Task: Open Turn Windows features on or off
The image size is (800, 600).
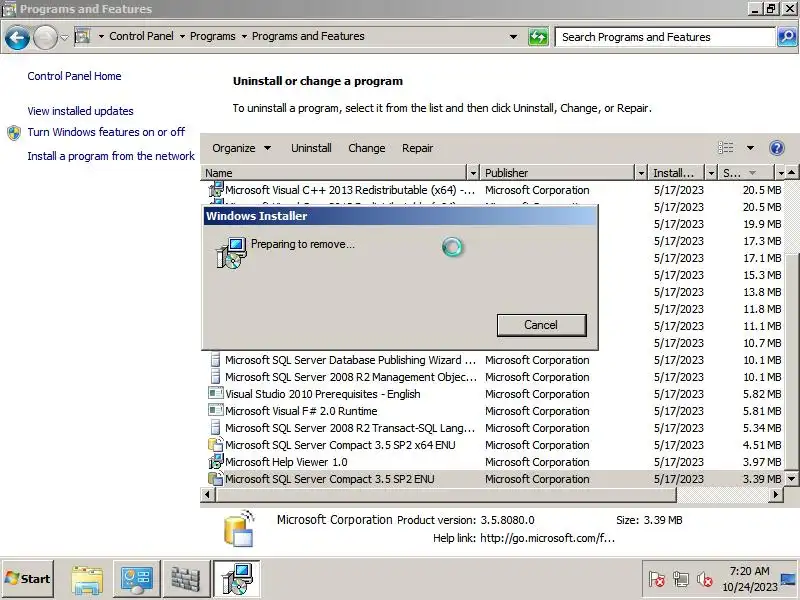Action: 106,132
